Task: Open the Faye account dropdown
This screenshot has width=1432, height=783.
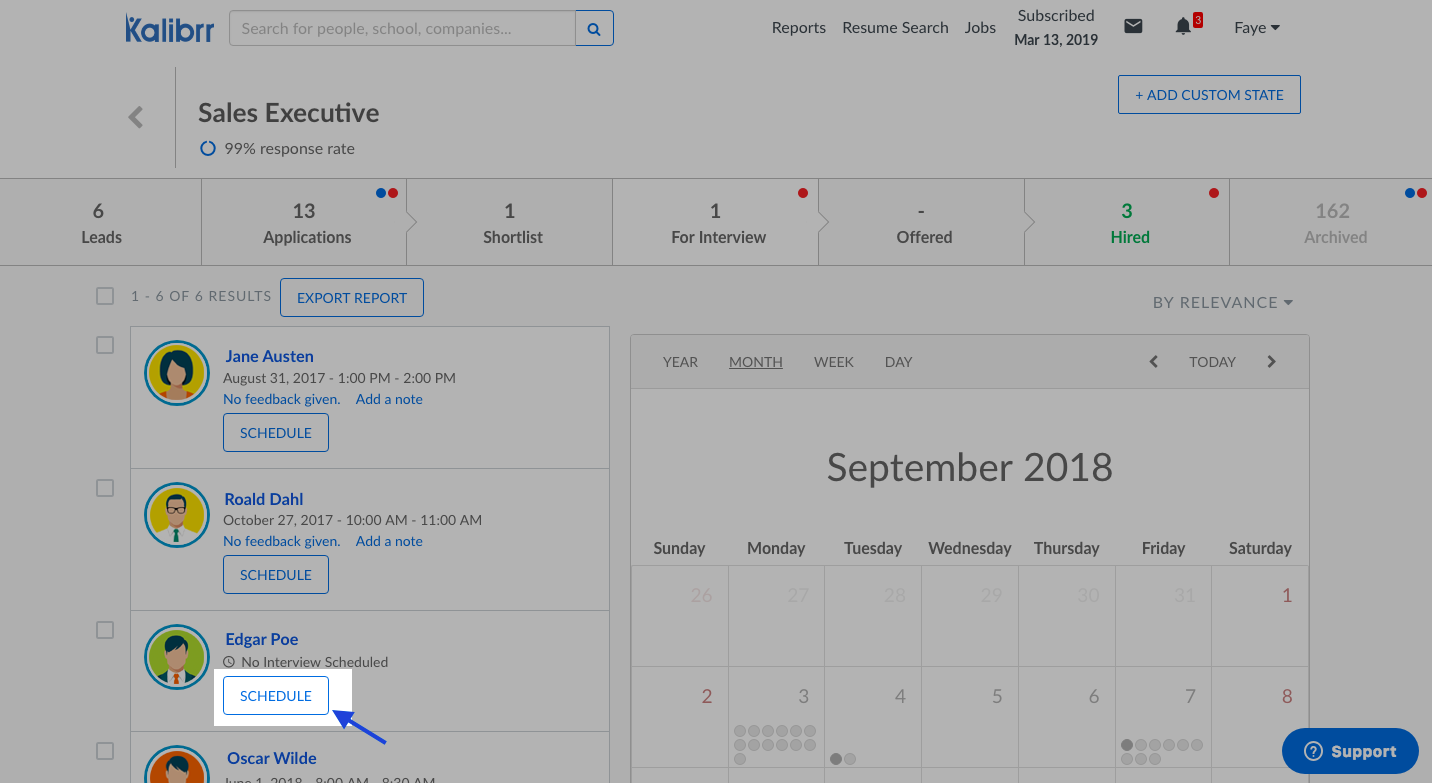Action: [1256, 28]
